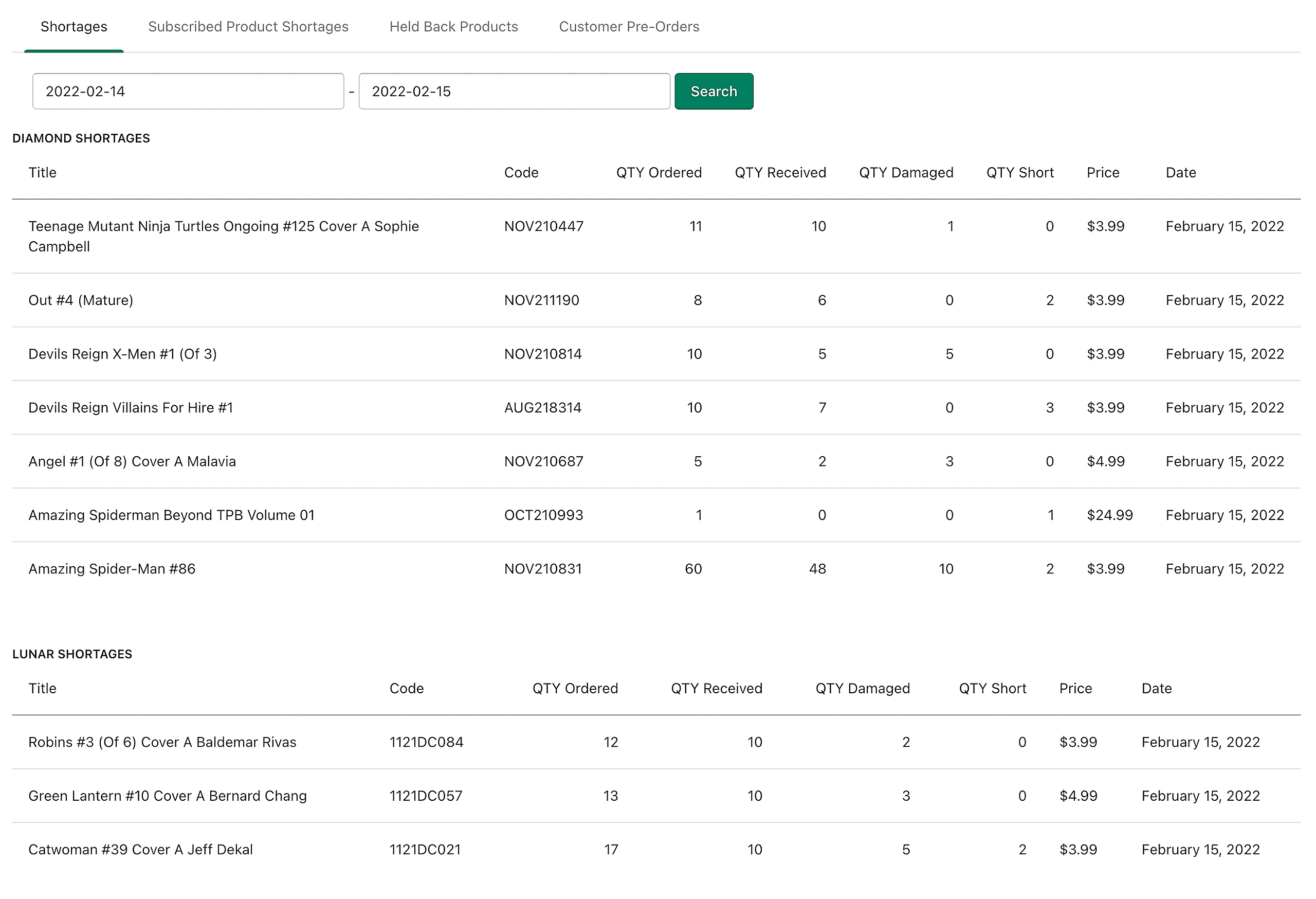1316x899 pixels.
Task: Click QTY Ordered value 13 for Green Lantern #10
Action: [610, 797]
